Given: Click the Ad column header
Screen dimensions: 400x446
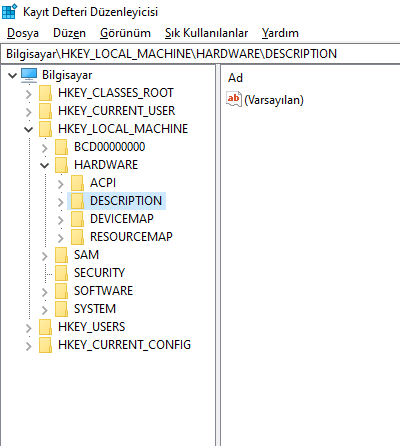Looking at the screenshot, I should coord(235,78).
